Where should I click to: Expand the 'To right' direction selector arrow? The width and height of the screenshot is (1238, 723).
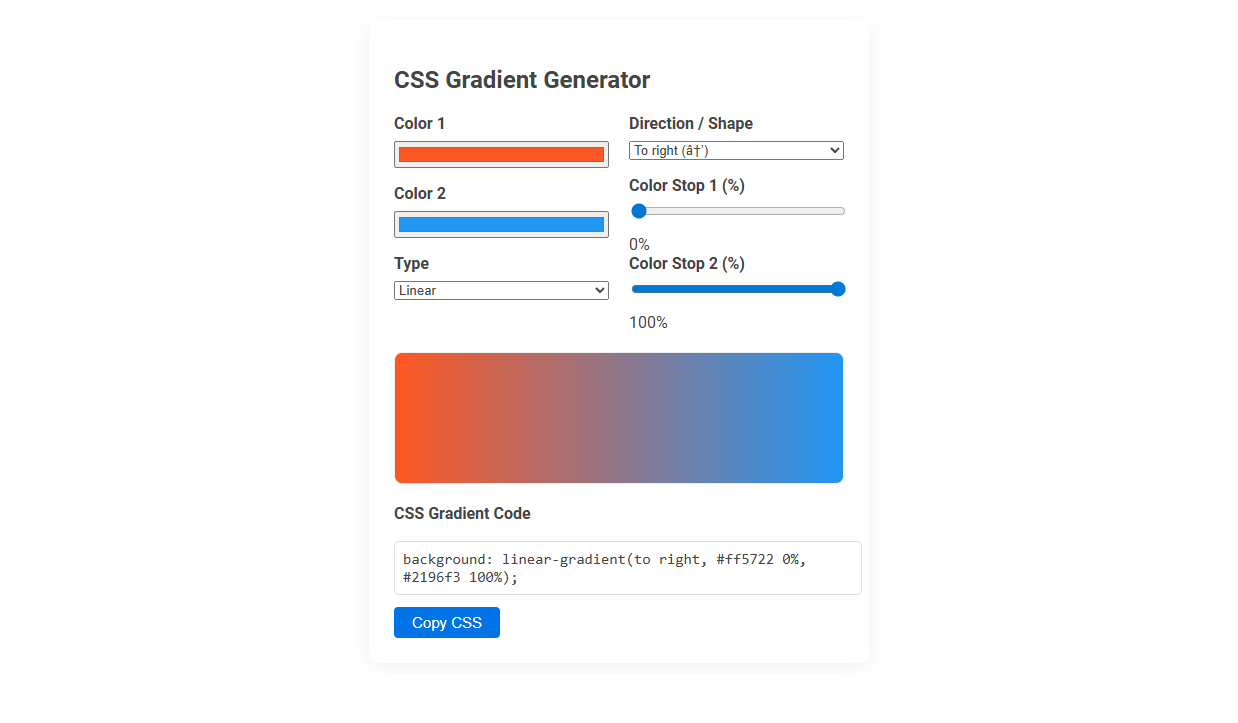[x=834, y=149]
